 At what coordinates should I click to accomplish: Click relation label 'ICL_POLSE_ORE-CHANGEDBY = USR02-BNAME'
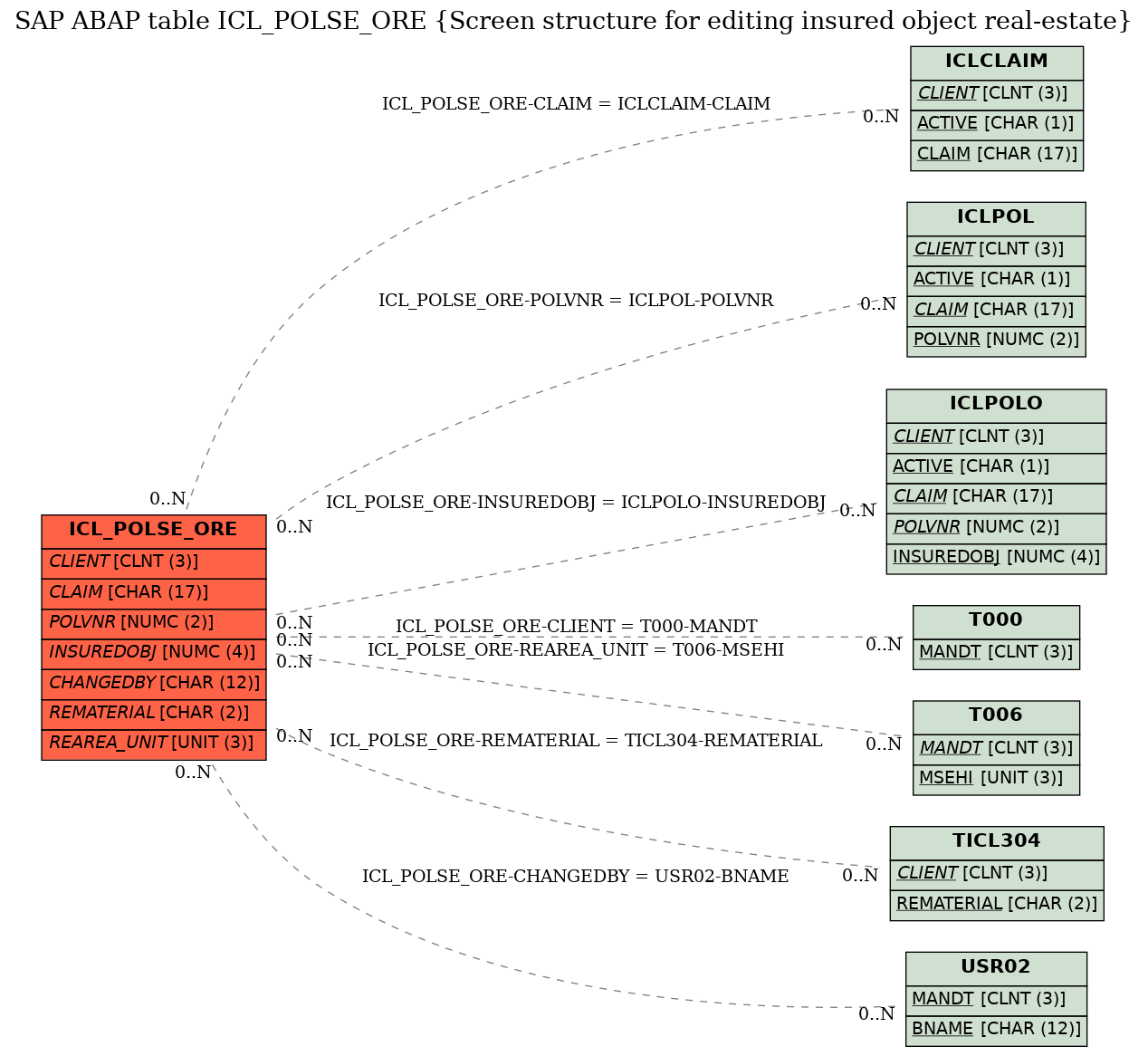pyautogui.click(x=576, y=877)
